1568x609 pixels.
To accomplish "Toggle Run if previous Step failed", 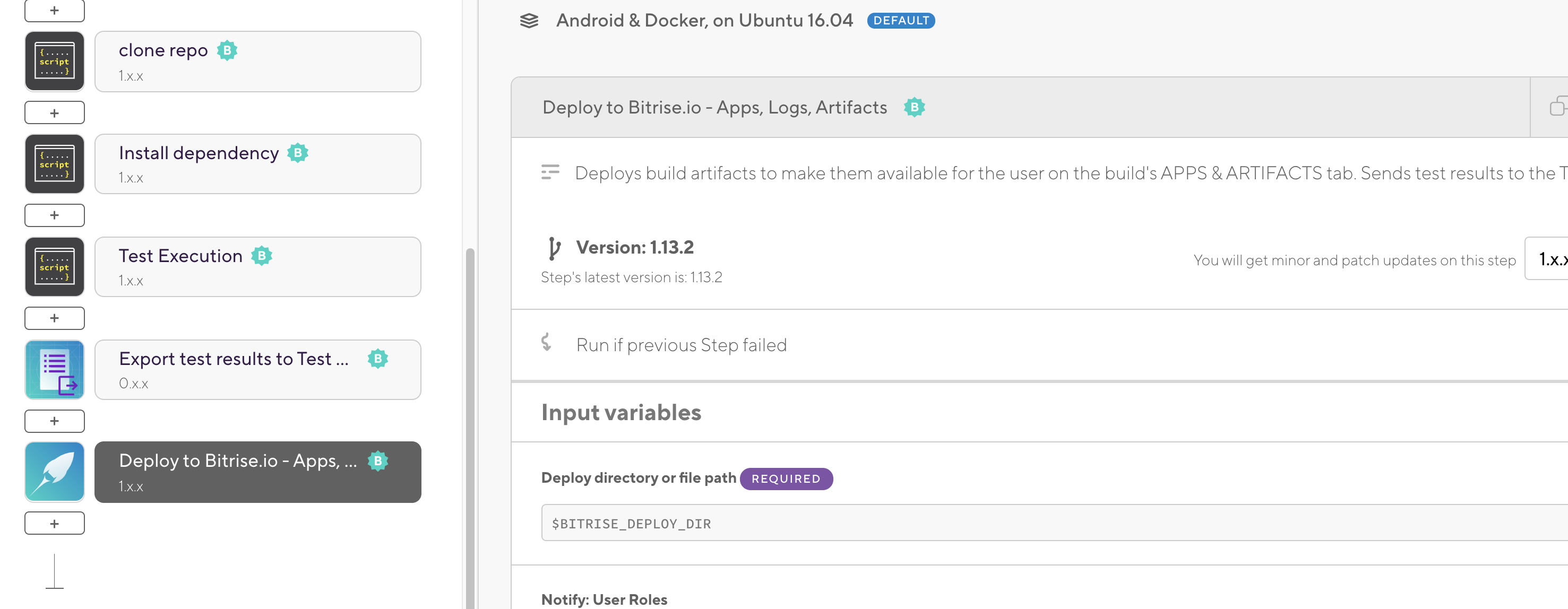I will [x=680, y=345].
